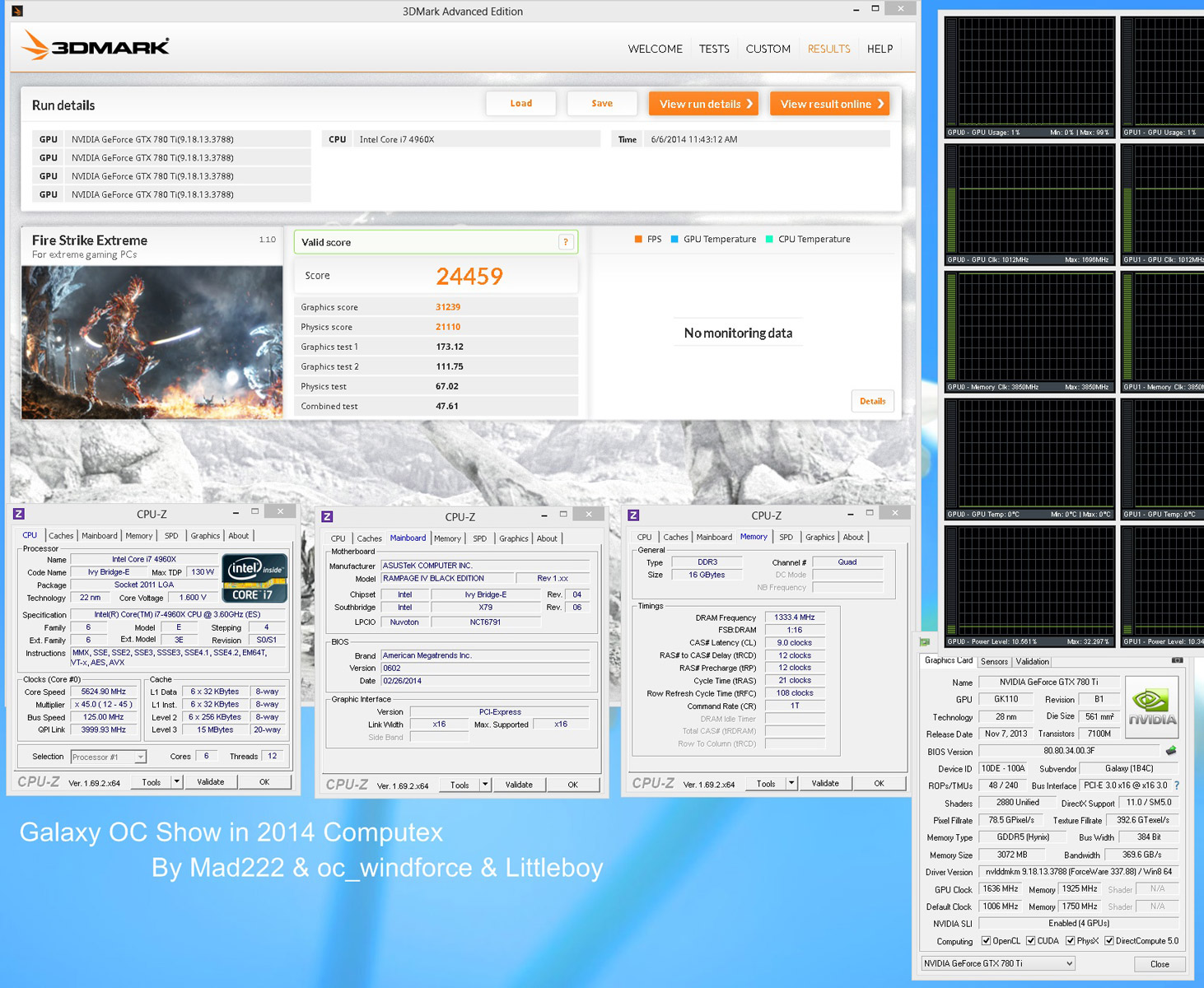Click the View result online button
The height and width of the screenshot is (988, 1204).
[x=830, y=104]
